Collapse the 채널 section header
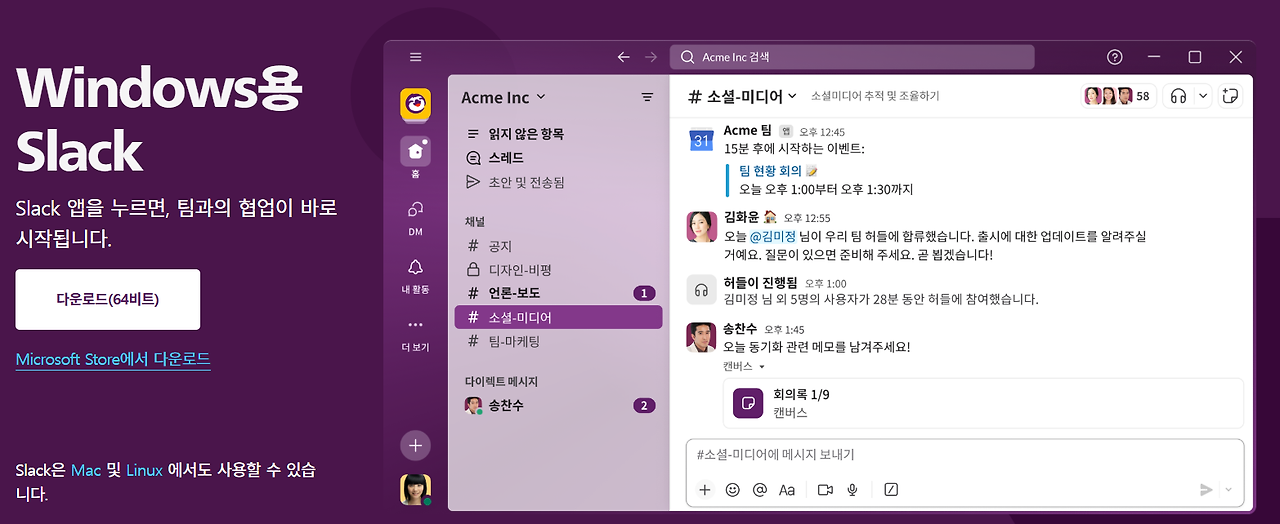Screen dimensions: 1280x524 (x=475, y=221)
